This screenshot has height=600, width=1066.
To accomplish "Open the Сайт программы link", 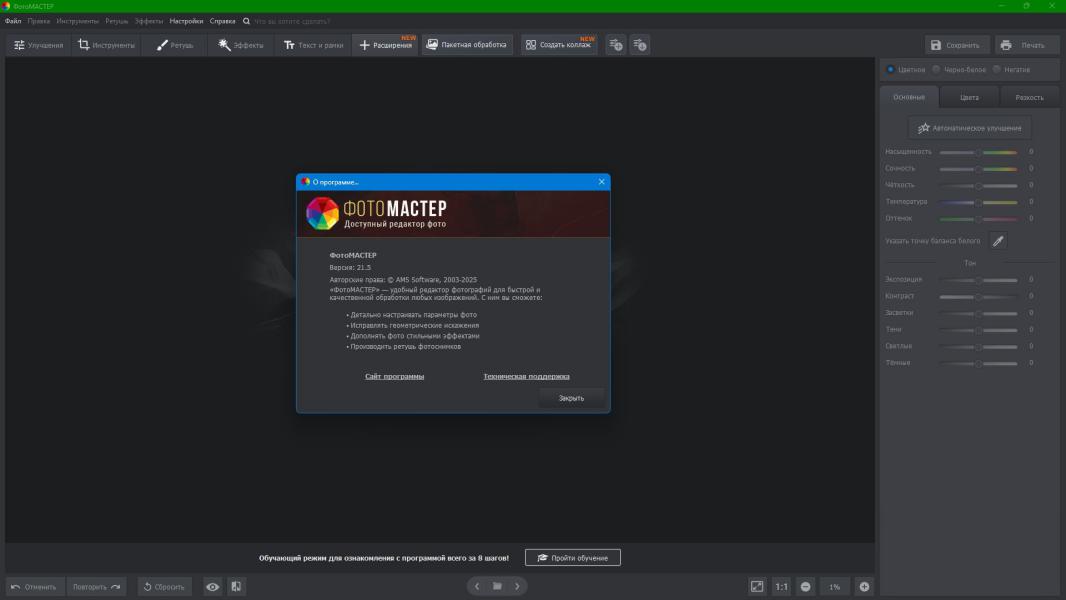I will coord(394,376).
